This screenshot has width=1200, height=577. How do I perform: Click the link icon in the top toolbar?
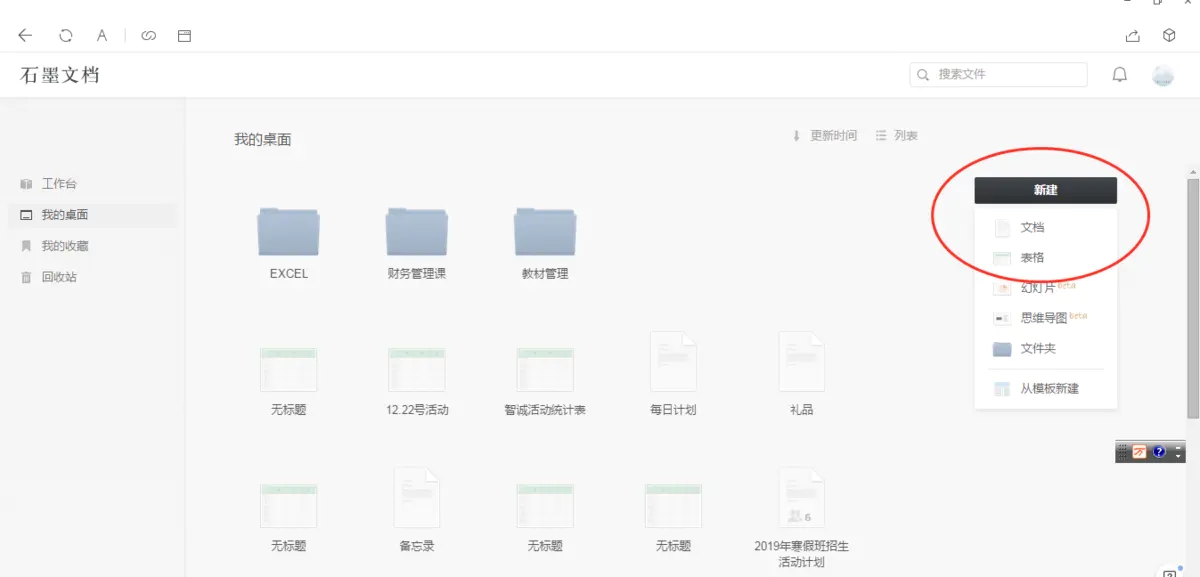click(x=148, y=35)
